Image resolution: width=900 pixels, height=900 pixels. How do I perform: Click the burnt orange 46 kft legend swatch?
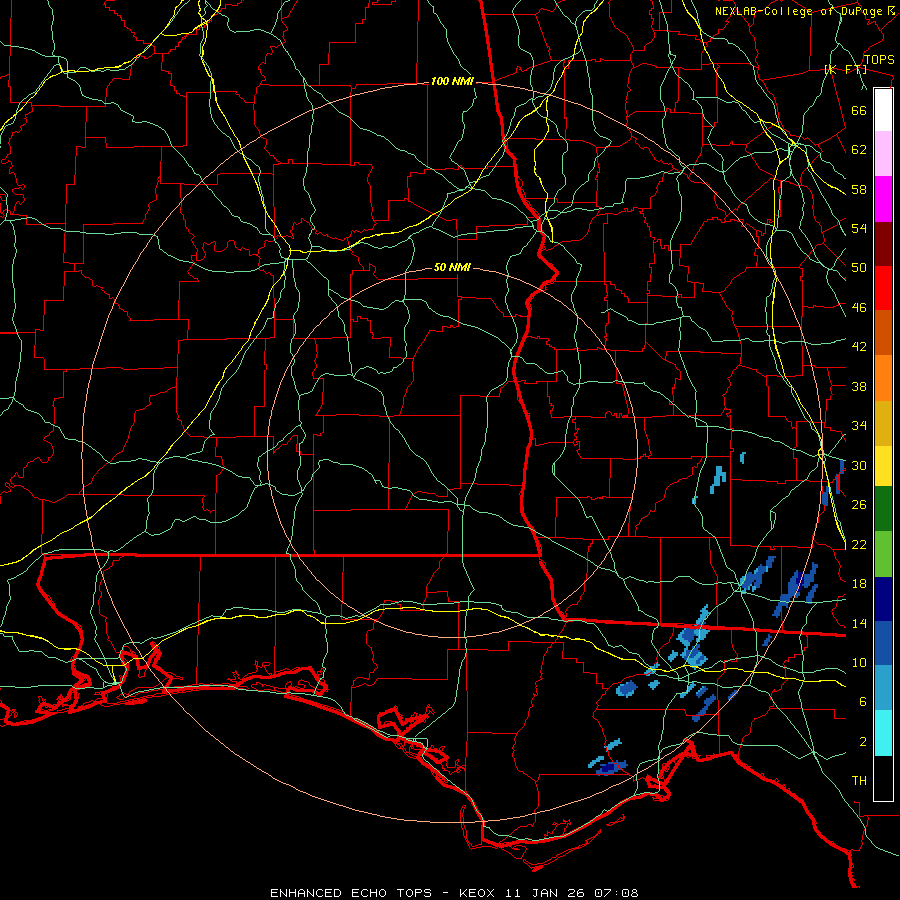[883, 333]
